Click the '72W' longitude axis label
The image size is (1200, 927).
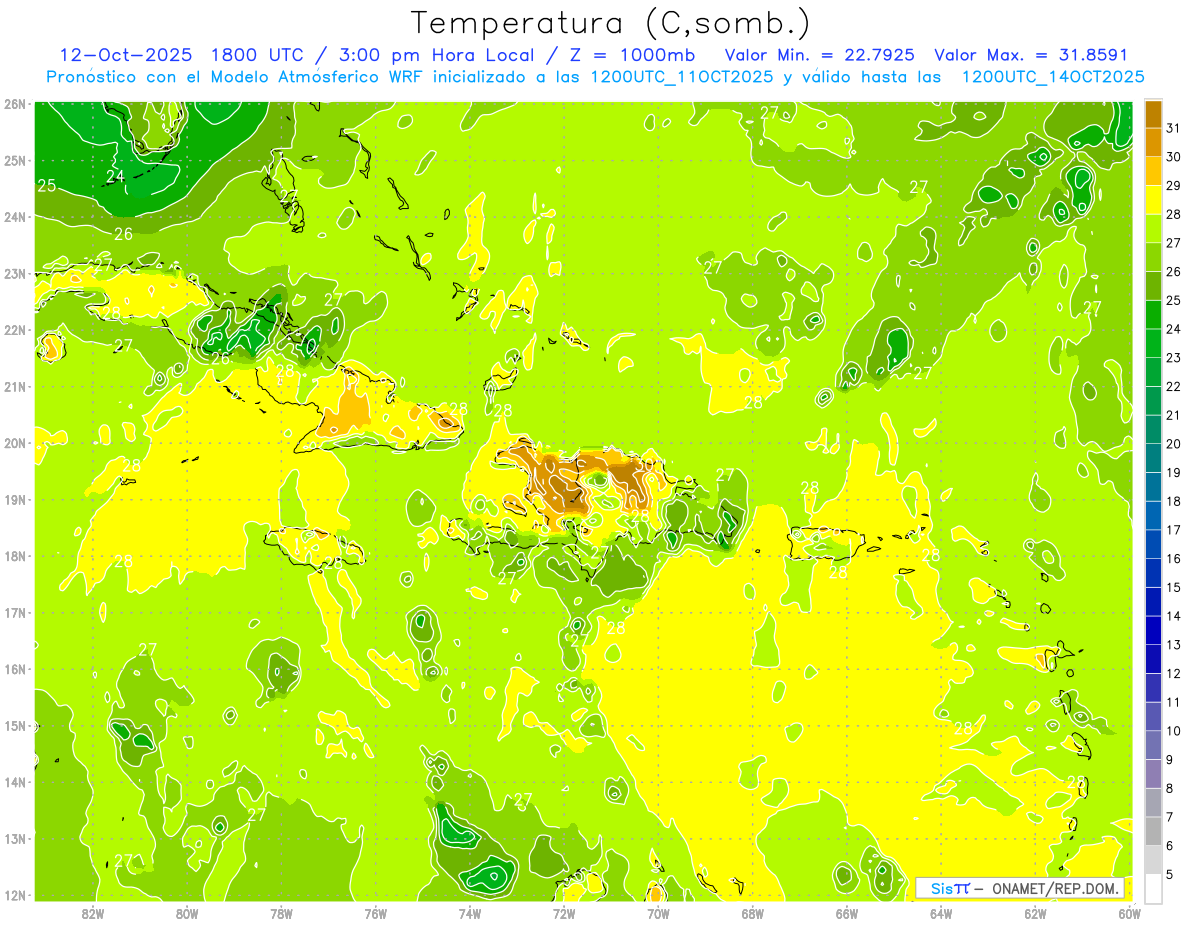pyautogui.click(x=564, y=913)
